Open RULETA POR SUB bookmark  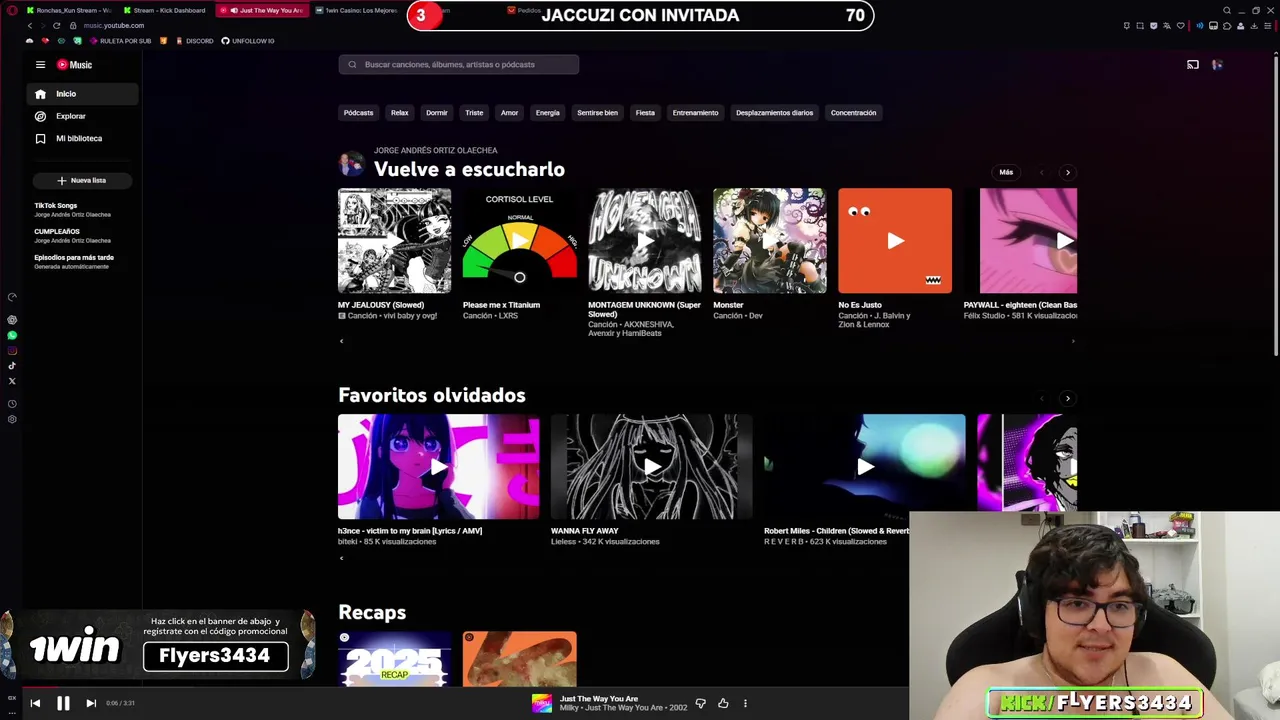120,41
